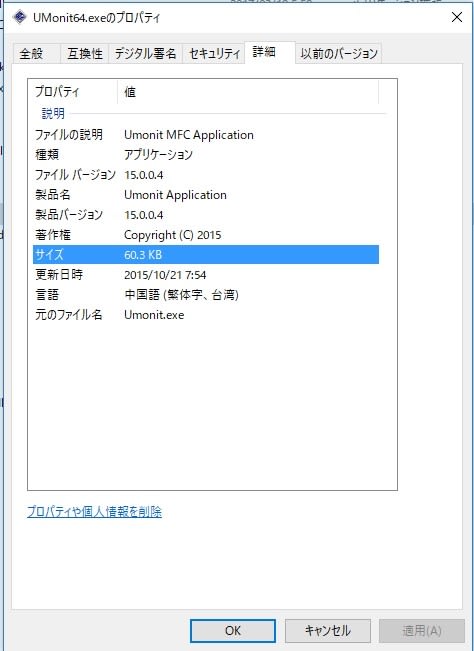Click プロパティや個人情報を削除 link
Image resolution: width=474 pixels, height=651 pixels.
coord(94,512)
